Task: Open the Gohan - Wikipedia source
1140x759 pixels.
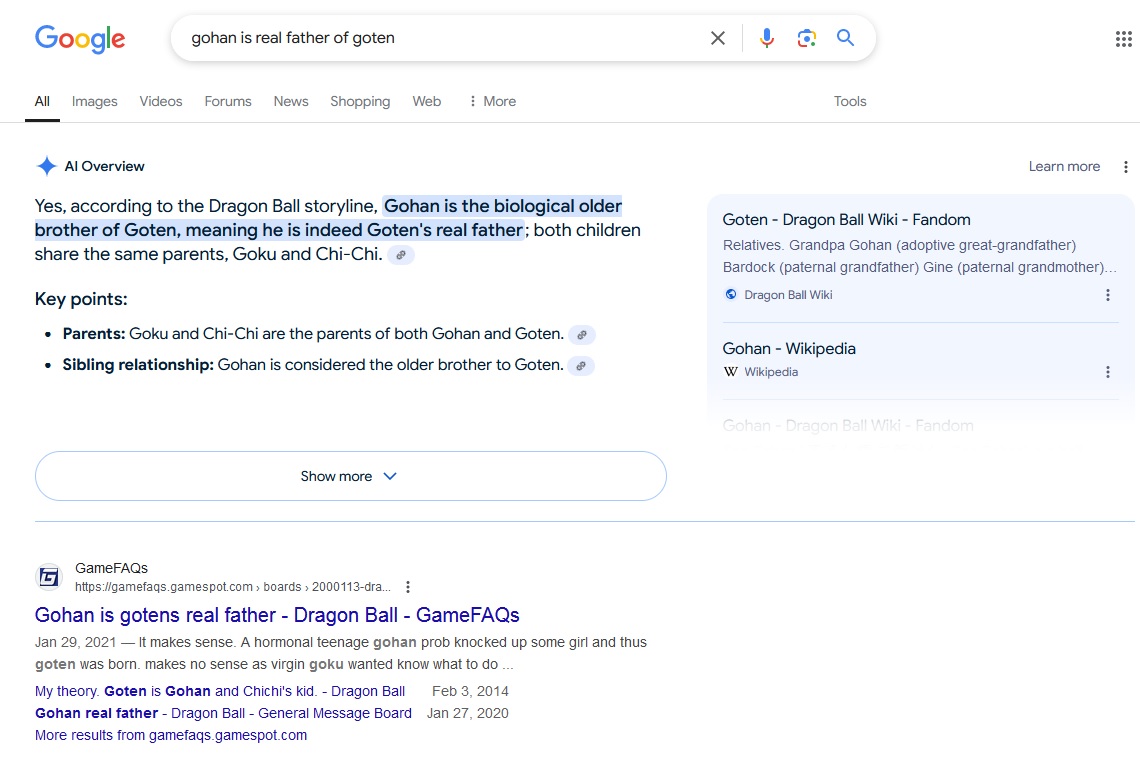Action: pos(789,348)
